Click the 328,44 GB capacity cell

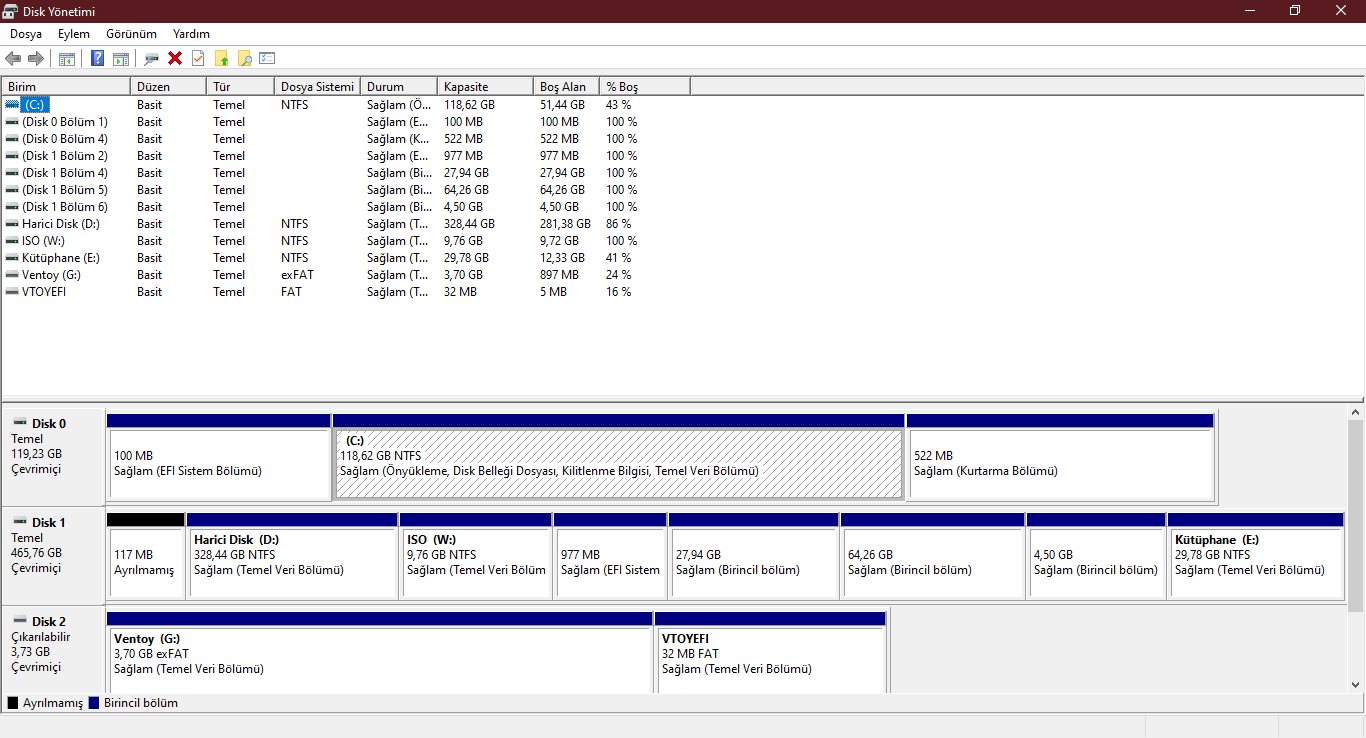[x=469, y=224]
